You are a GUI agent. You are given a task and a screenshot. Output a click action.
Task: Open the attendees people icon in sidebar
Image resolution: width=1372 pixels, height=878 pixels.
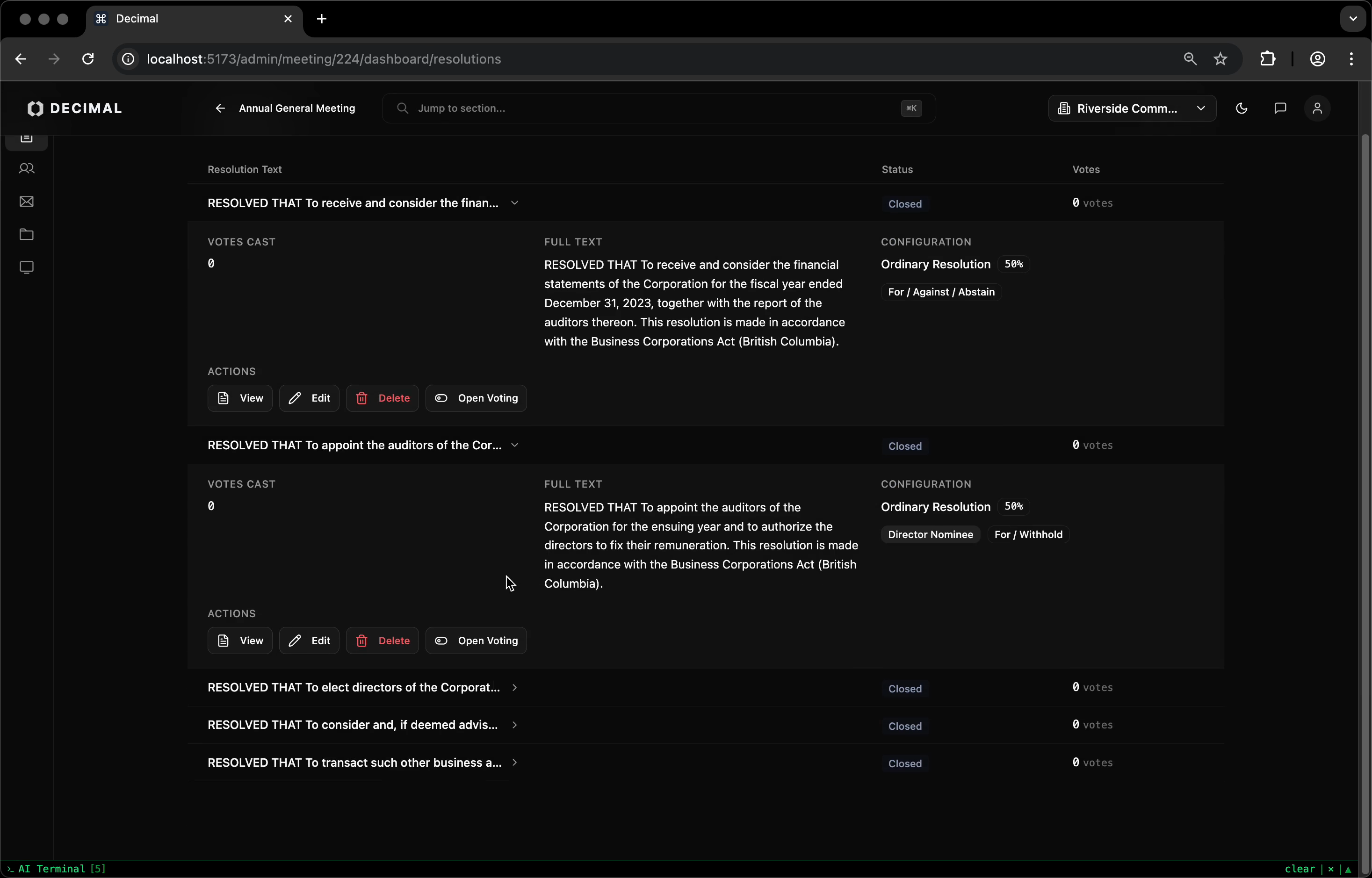click(26, 169)
